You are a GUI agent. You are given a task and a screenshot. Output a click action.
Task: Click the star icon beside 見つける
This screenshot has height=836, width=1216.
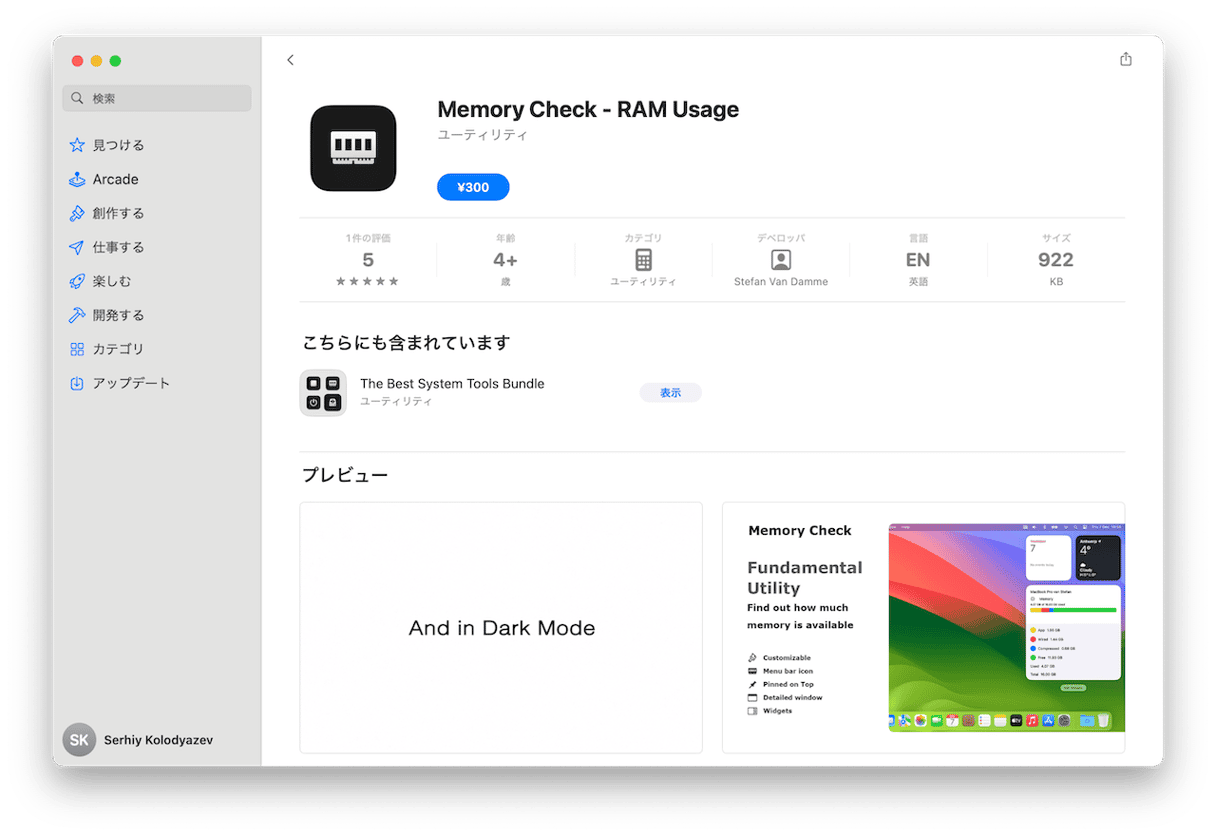tap(77, 145)
